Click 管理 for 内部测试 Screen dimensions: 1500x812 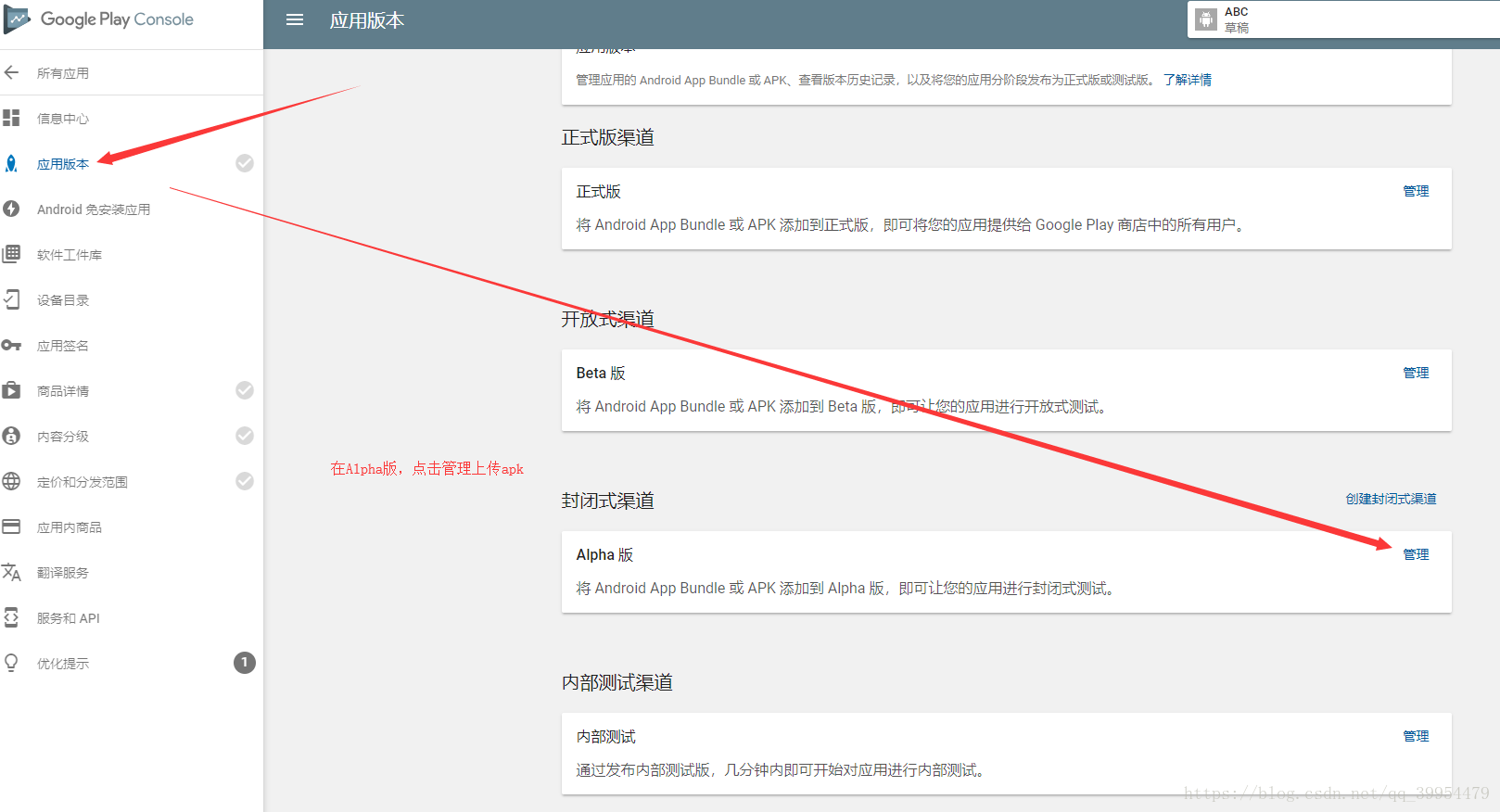click(x=1416, y=736)
